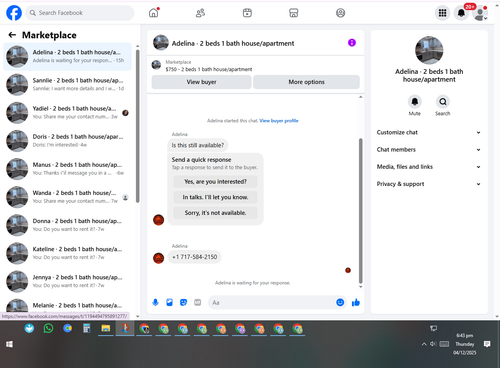The image size is (500, 368).
Task: Click the Facebook logo
Action: click(x=14, y=13)
